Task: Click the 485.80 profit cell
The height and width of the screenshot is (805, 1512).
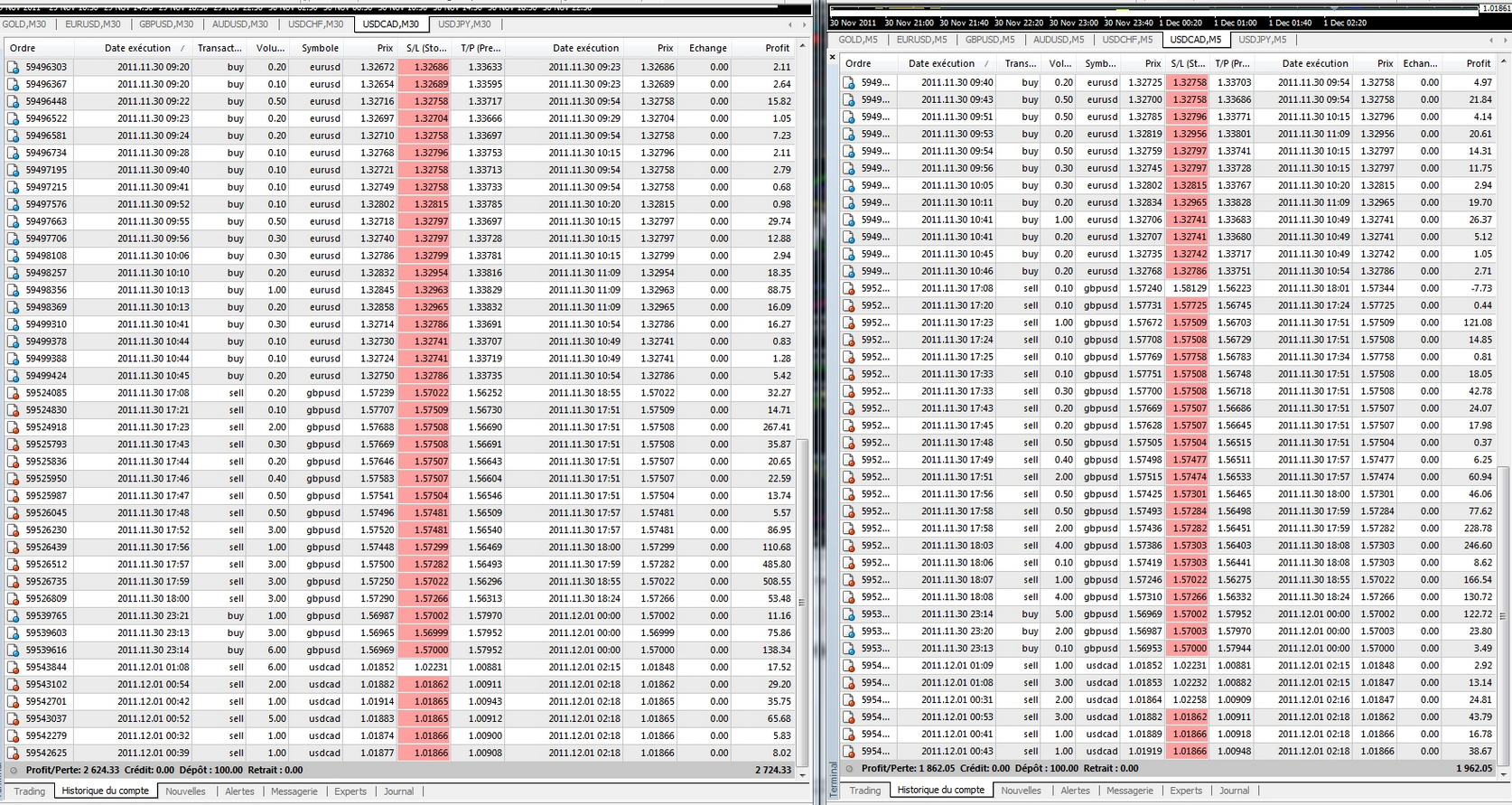Action: click(776, 565)
